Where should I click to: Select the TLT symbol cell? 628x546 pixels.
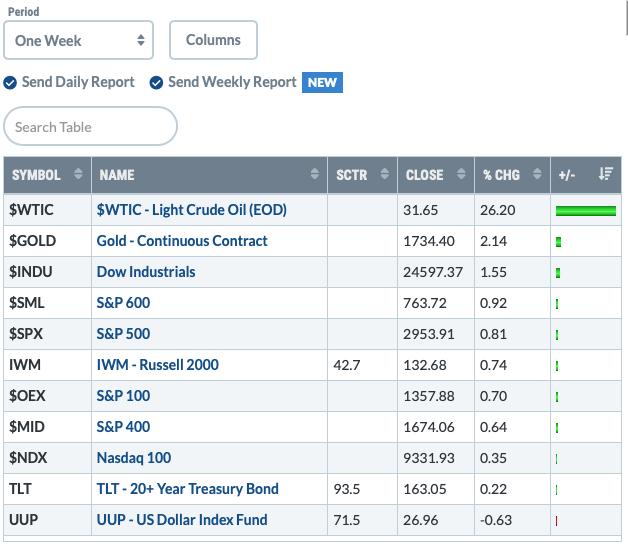[48, 489]
